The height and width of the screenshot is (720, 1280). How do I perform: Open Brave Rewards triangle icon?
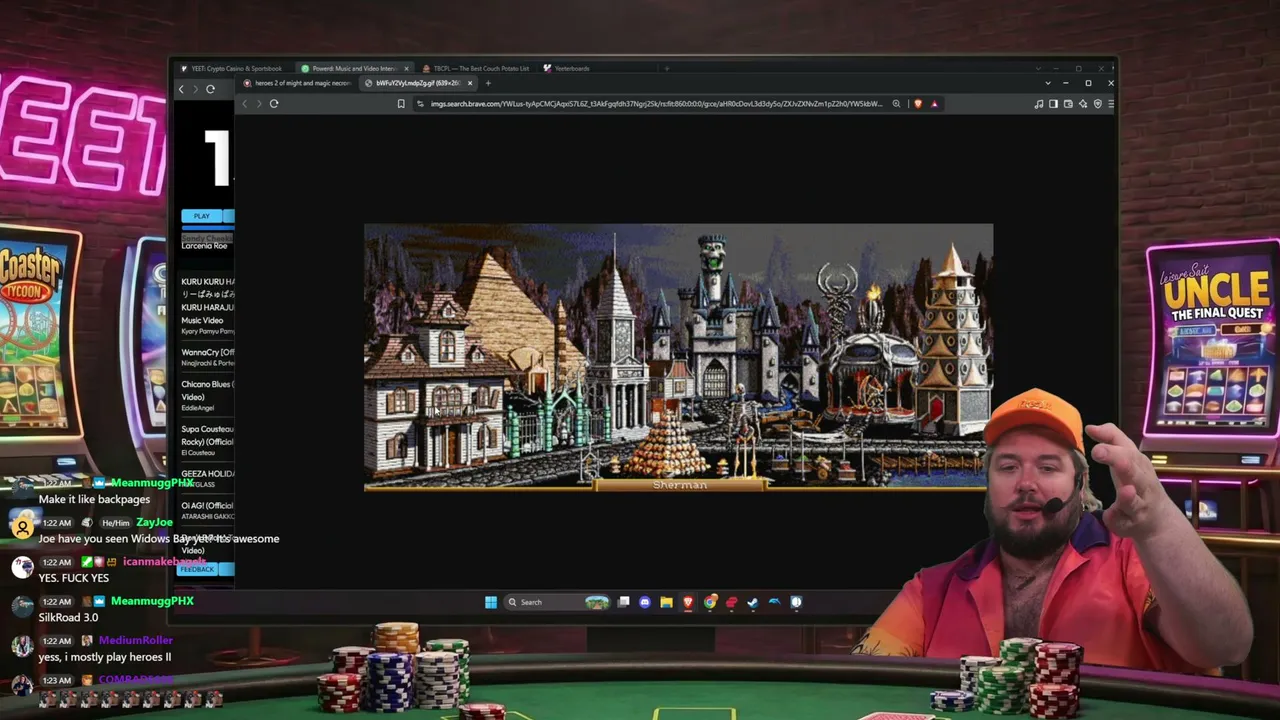pyautogui.click(x=934, y=103)
